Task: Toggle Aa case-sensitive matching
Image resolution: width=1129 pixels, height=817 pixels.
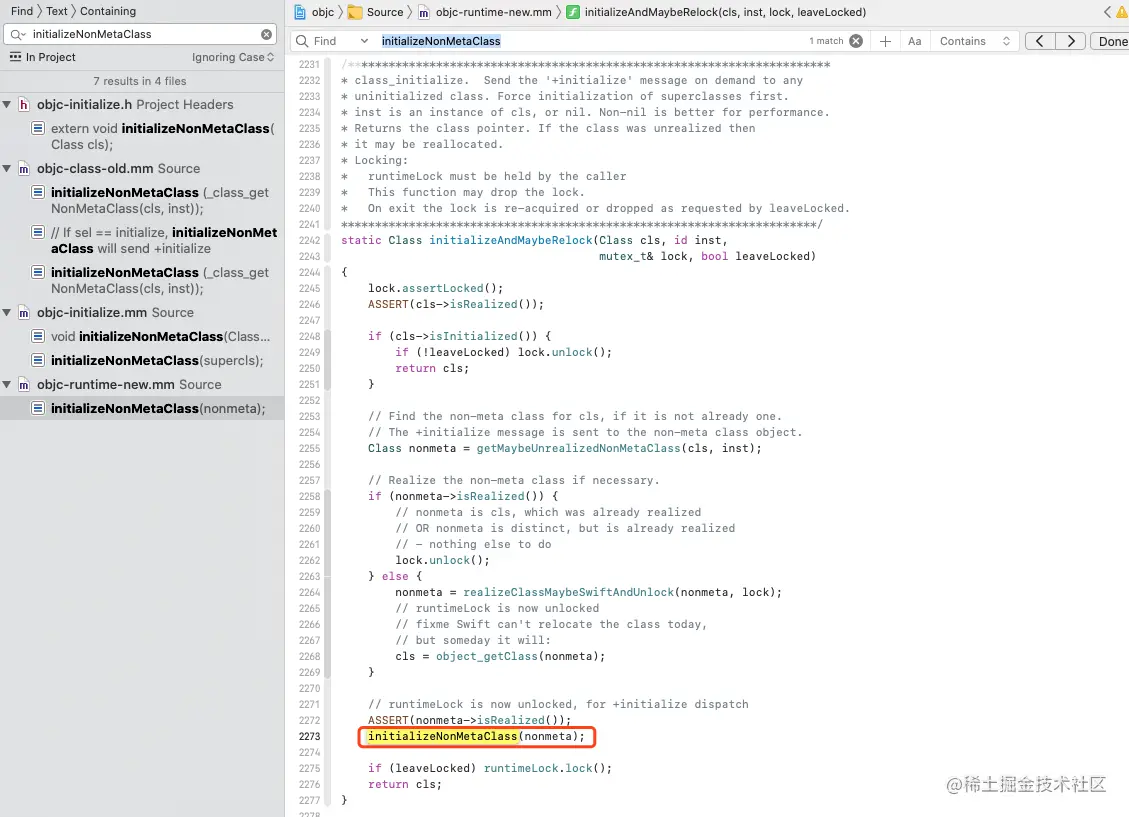Action: [x=914, y=41]
